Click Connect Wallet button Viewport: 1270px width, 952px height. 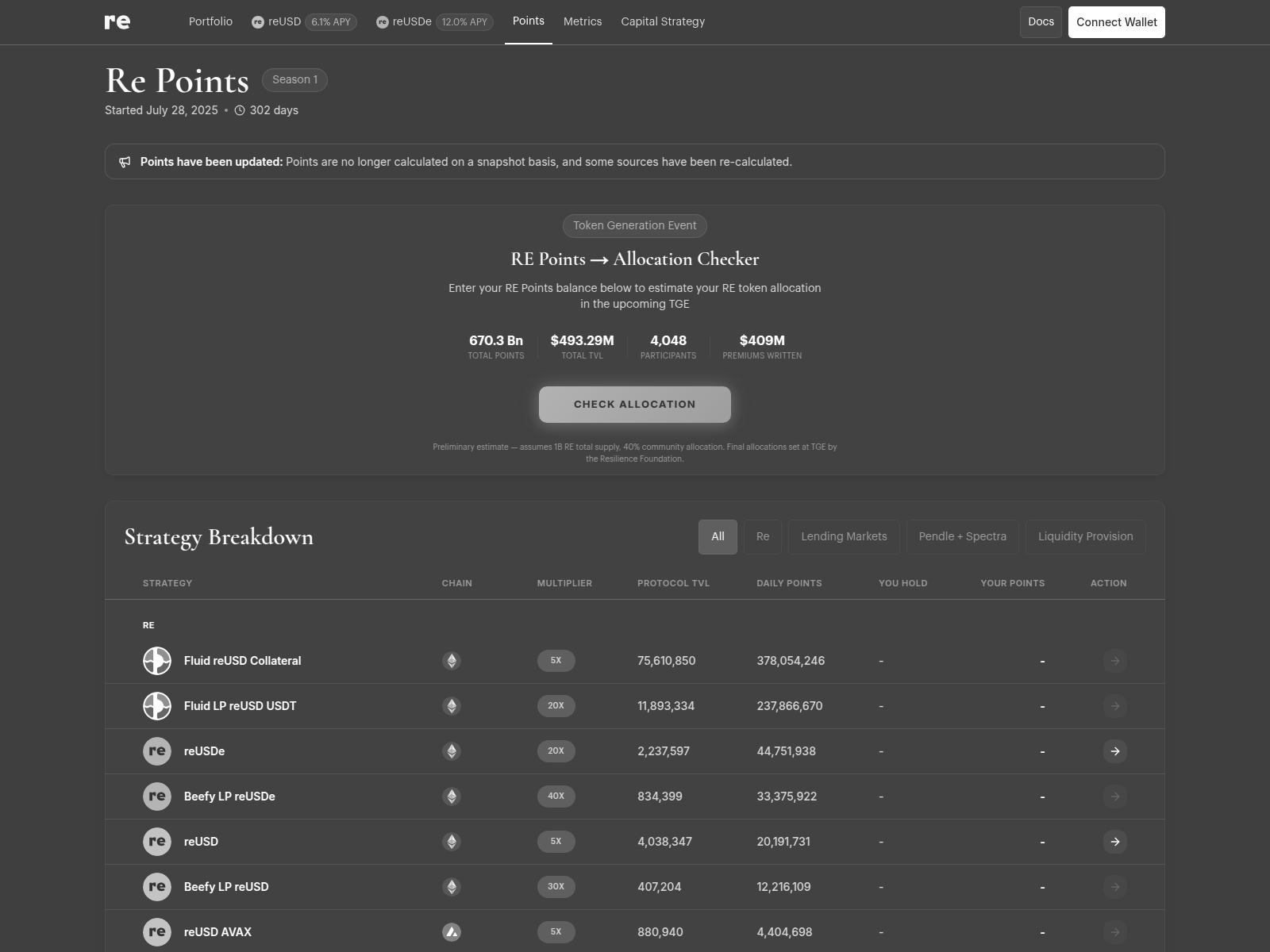pos(1117,22)
